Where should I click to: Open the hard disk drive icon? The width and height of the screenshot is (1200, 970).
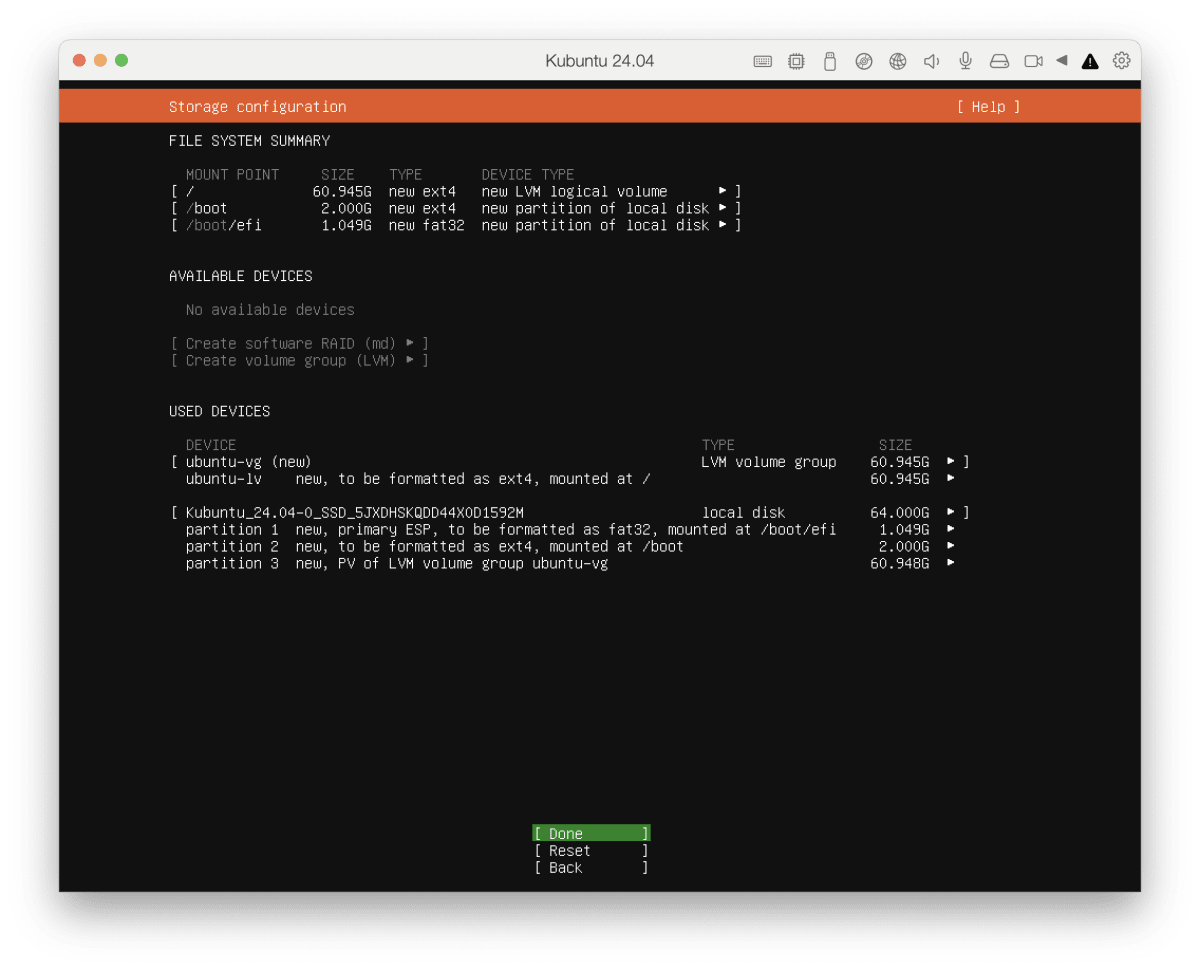999,61
